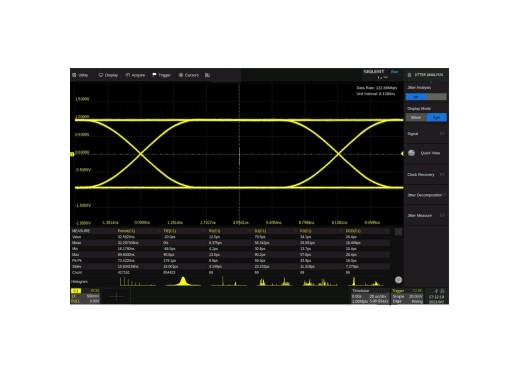Click the Quick View button
The image size is (520, 380).
click(x=426, y=153)
